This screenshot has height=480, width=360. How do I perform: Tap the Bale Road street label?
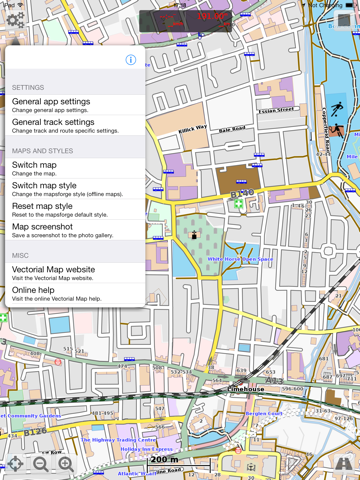[x=232, y=129]
